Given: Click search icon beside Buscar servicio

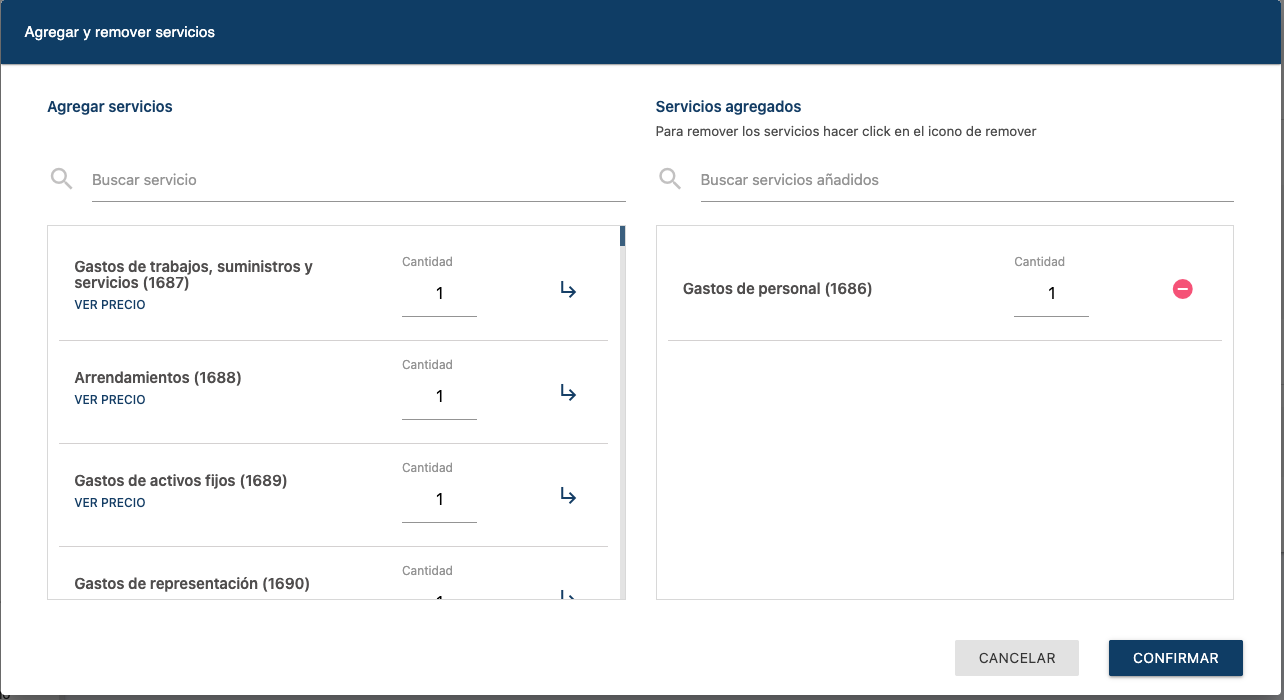Looking at the screenshot, I should [61, 179].
